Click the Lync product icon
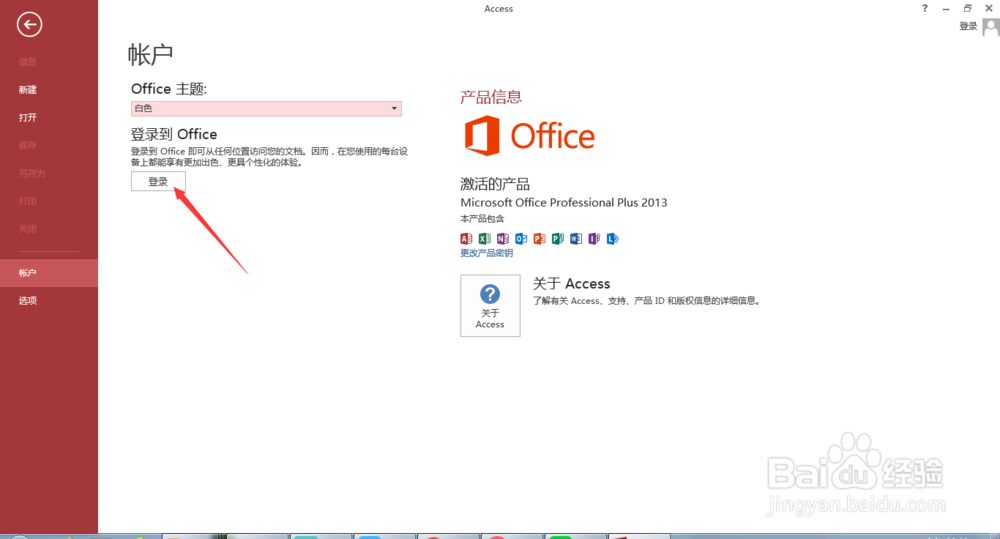 (613, 239)
